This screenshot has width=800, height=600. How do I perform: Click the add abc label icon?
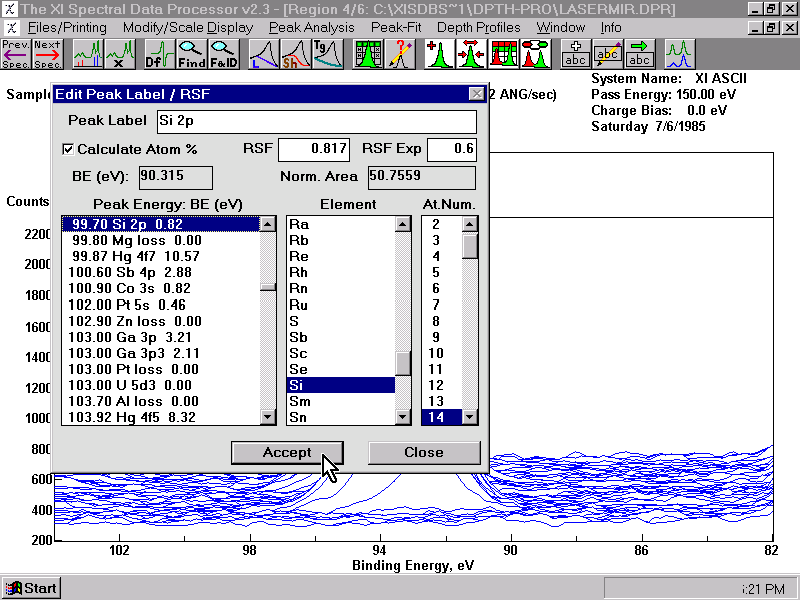tap(575, 54)
